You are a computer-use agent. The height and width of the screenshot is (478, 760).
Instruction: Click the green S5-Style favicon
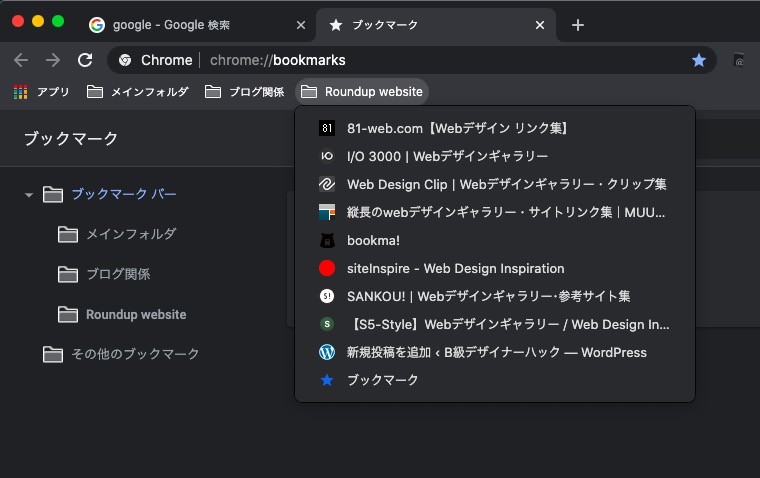[x=327, y=324]
